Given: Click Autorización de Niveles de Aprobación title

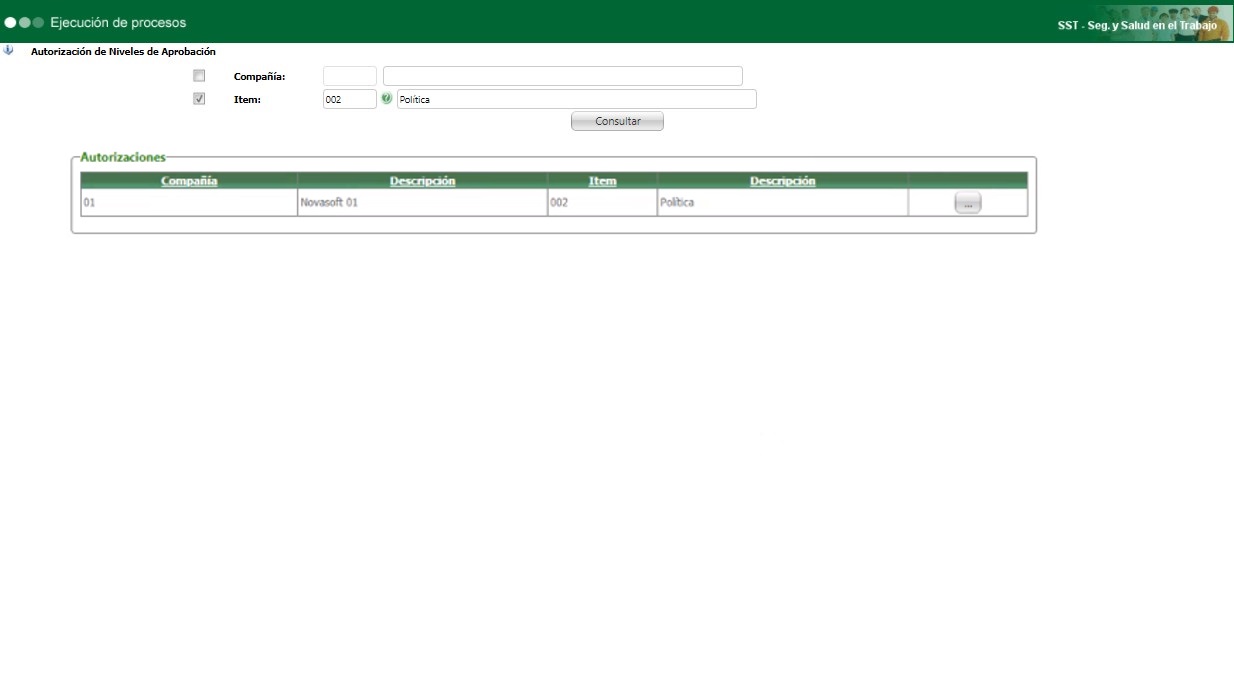Looking at the screenshot, I should pos(123,51).
